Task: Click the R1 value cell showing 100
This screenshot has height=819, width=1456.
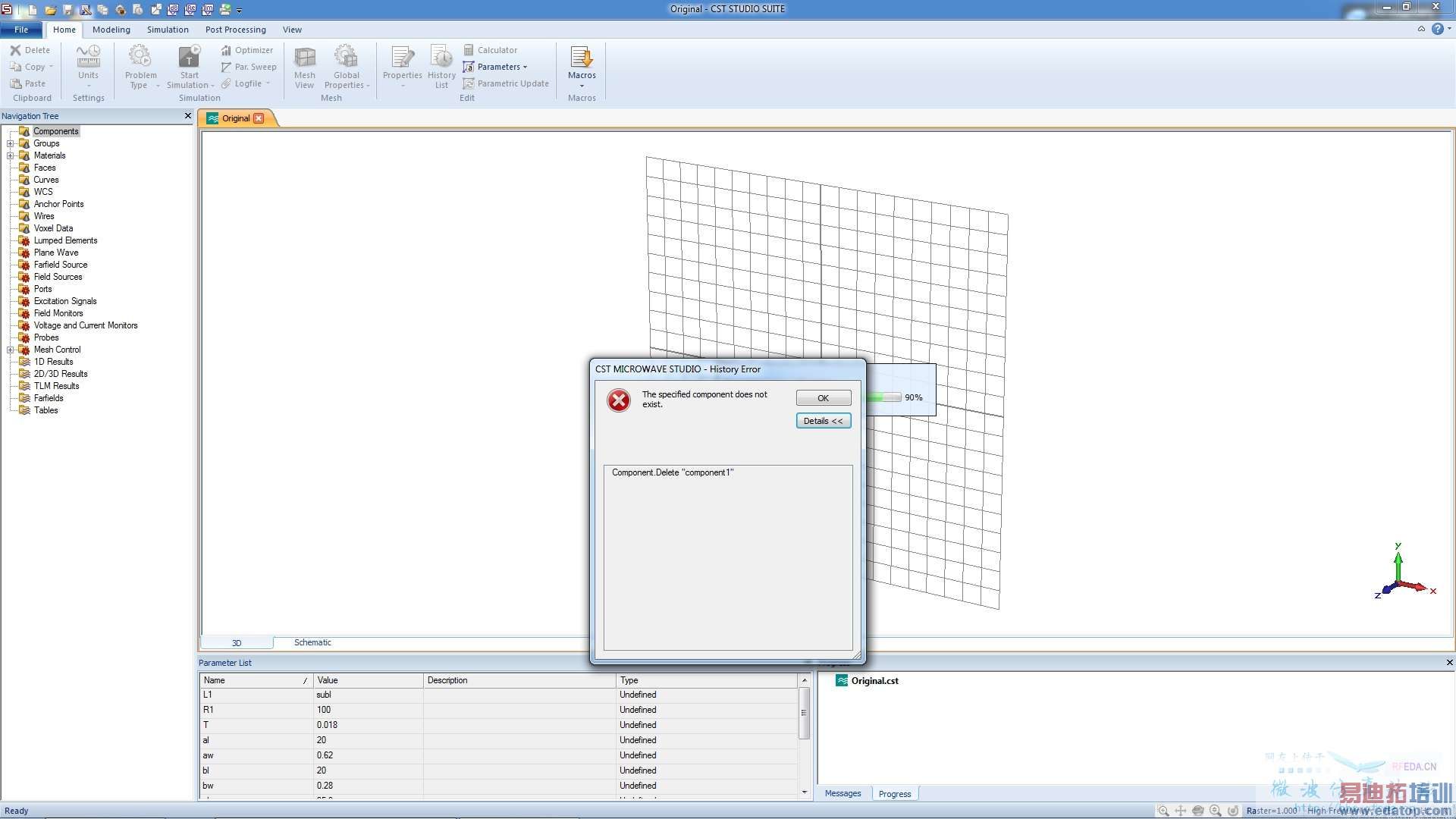Action: (369, 710)
